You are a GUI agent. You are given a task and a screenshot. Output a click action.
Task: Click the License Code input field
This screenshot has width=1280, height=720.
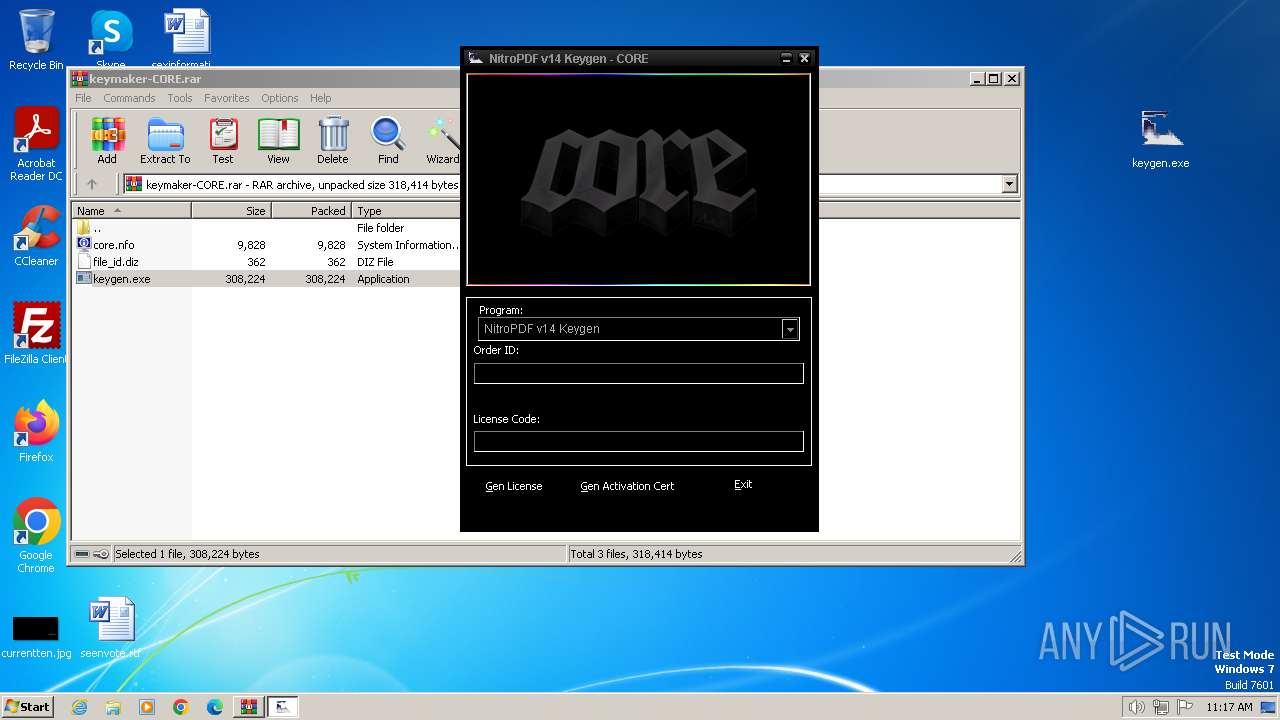pyautogui.click(x=638, y=441)
